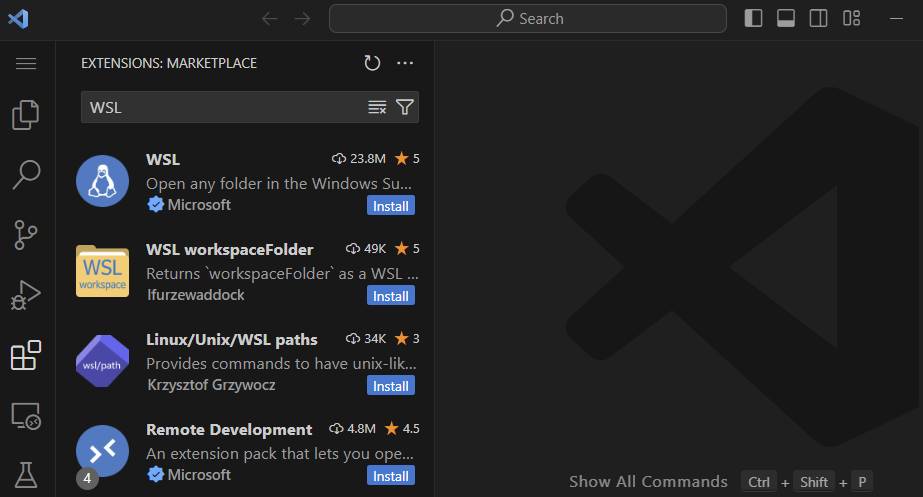Open the WSL extension title
Viewport: 923px width, 497px height.
coord(163,160)
